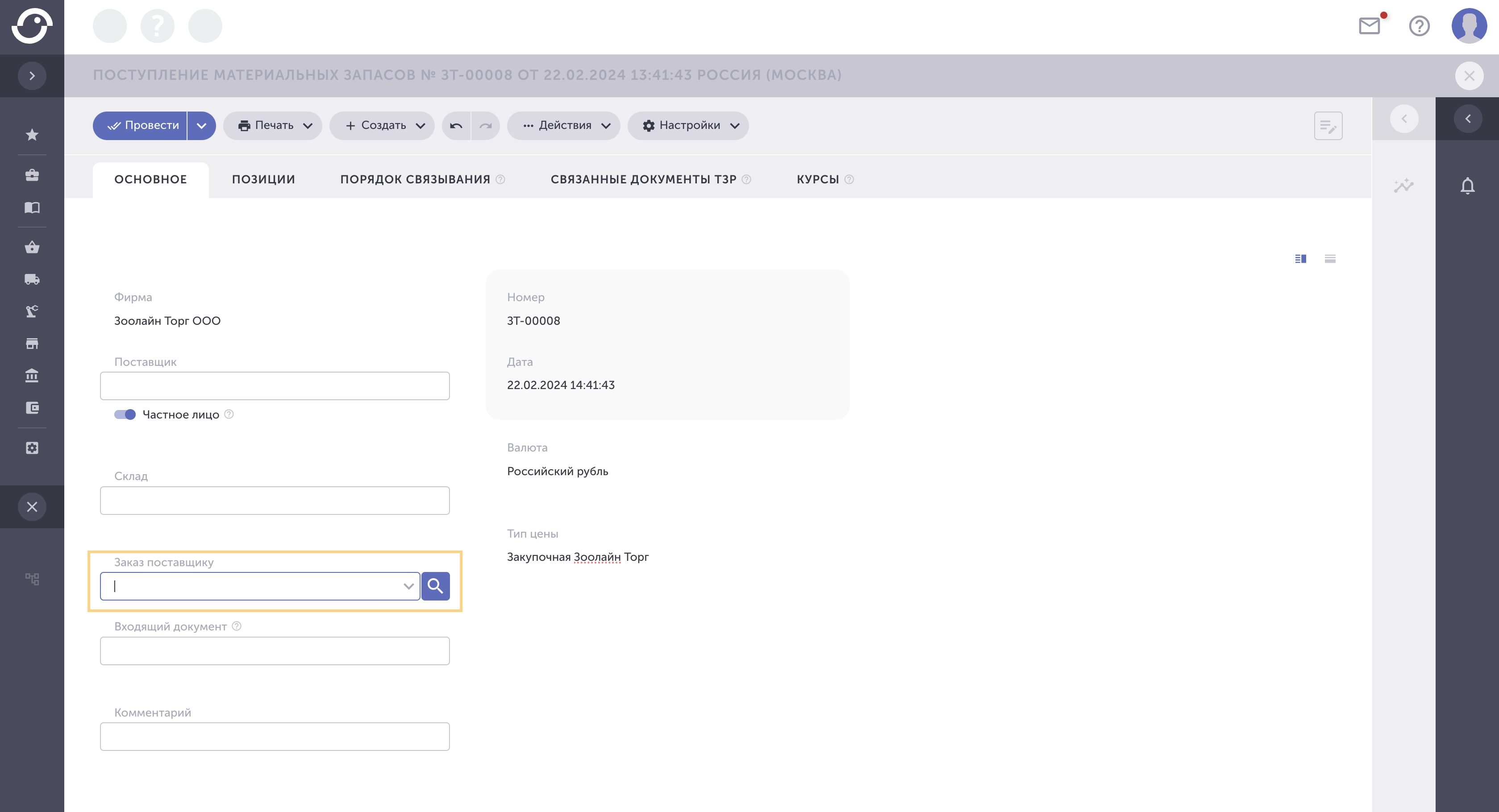
Task: Switch to the Основное tab
Action: [151, 180]
